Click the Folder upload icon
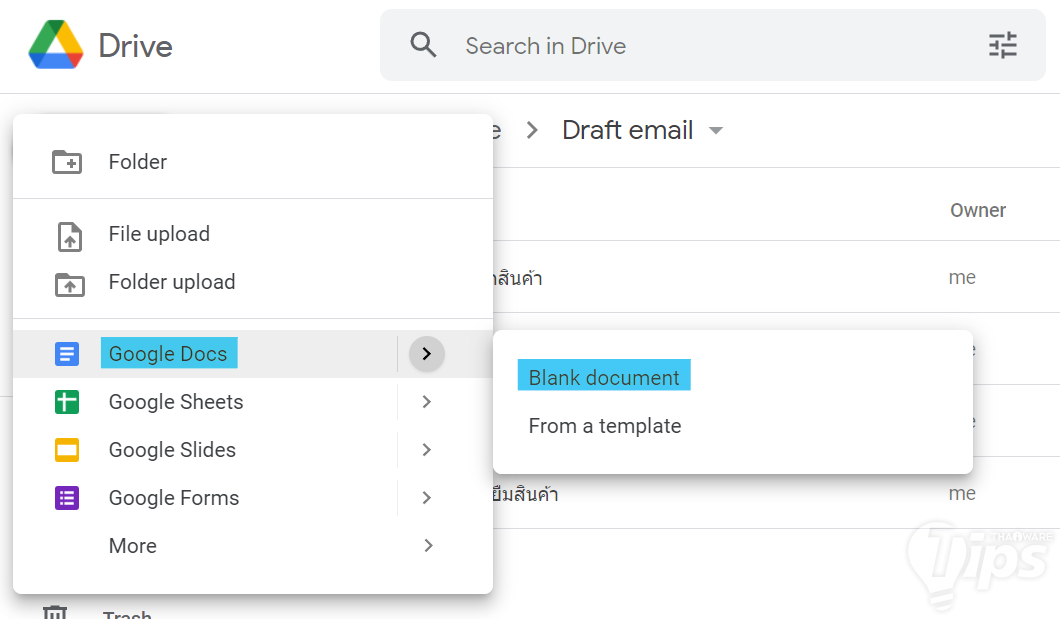1060x619 pixels. tap(68, 283)
